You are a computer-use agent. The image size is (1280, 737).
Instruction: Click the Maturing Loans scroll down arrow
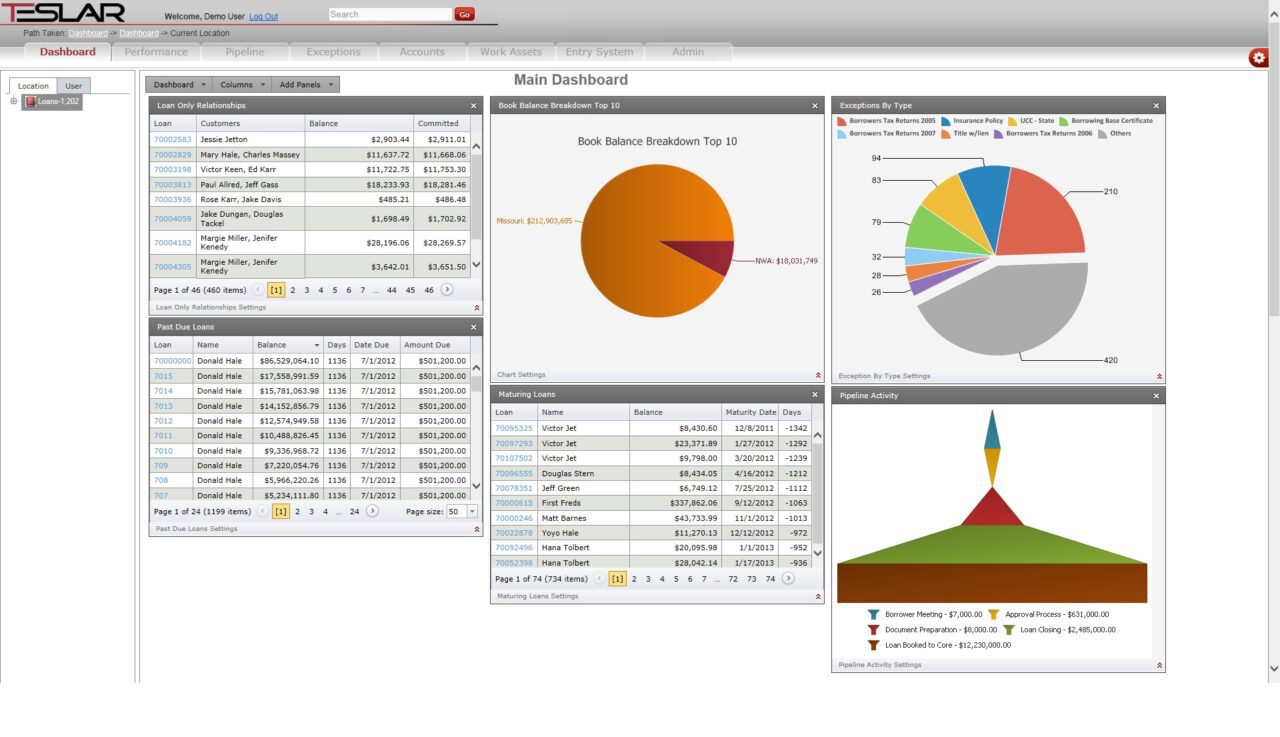[x=817, y=553]
